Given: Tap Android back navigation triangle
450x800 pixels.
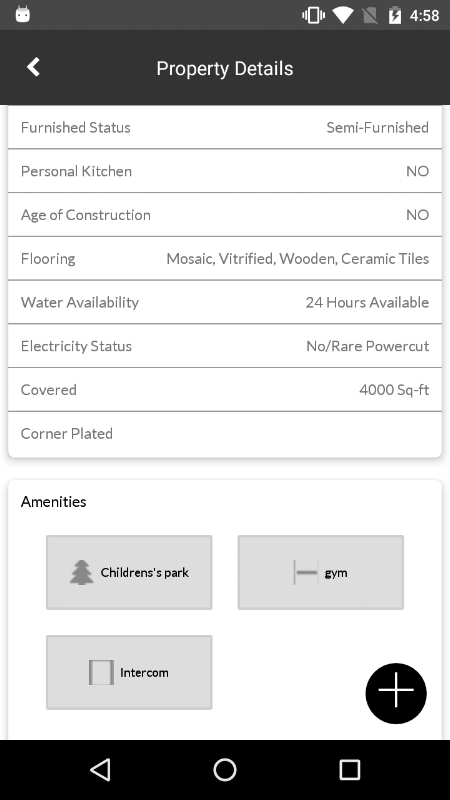Looking at the screenshot, I should [100, 769].
